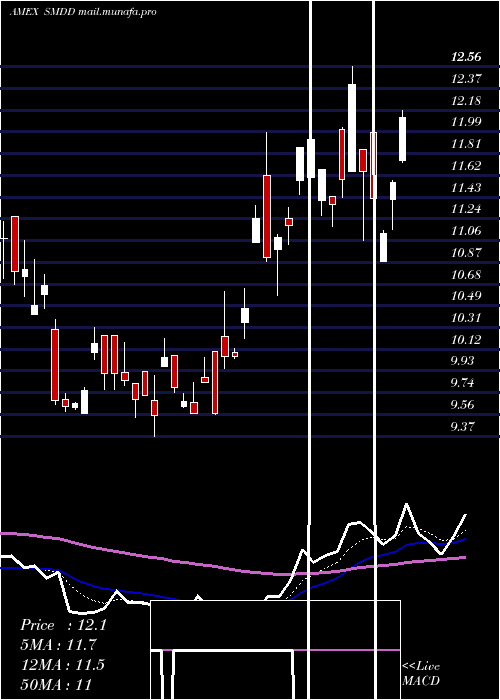Click the 11.81 price axis label
This screenshot has width=500, height=700.
point(467,144)
